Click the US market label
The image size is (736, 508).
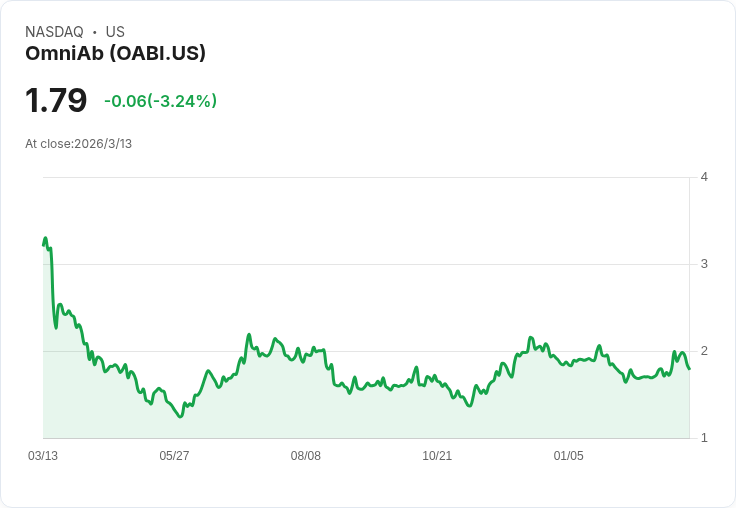[x=115, y=32]
